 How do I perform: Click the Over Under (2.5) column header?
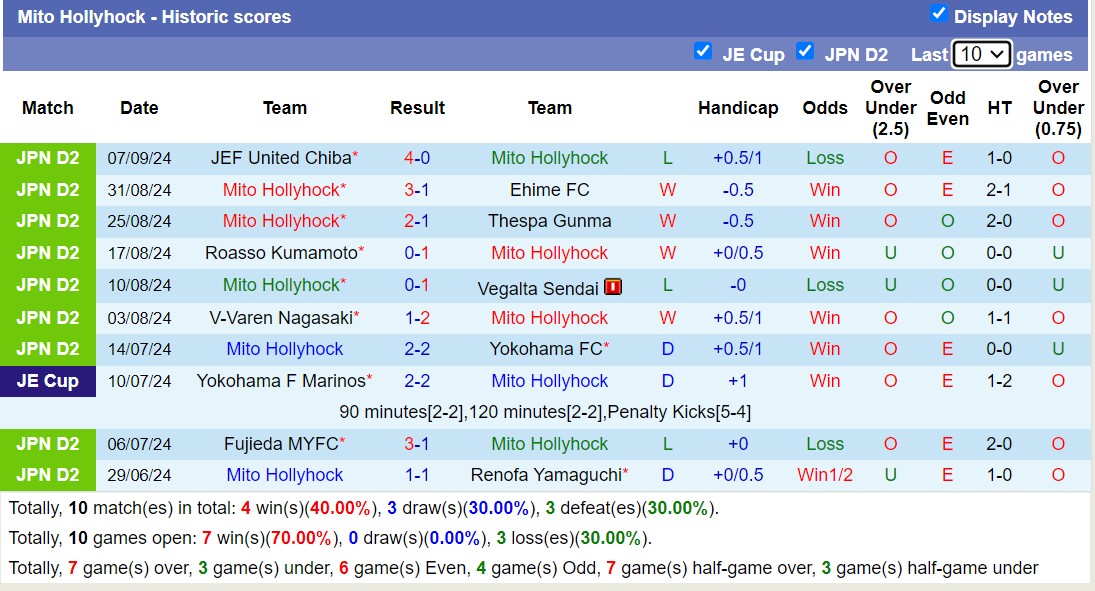[890, 108]
